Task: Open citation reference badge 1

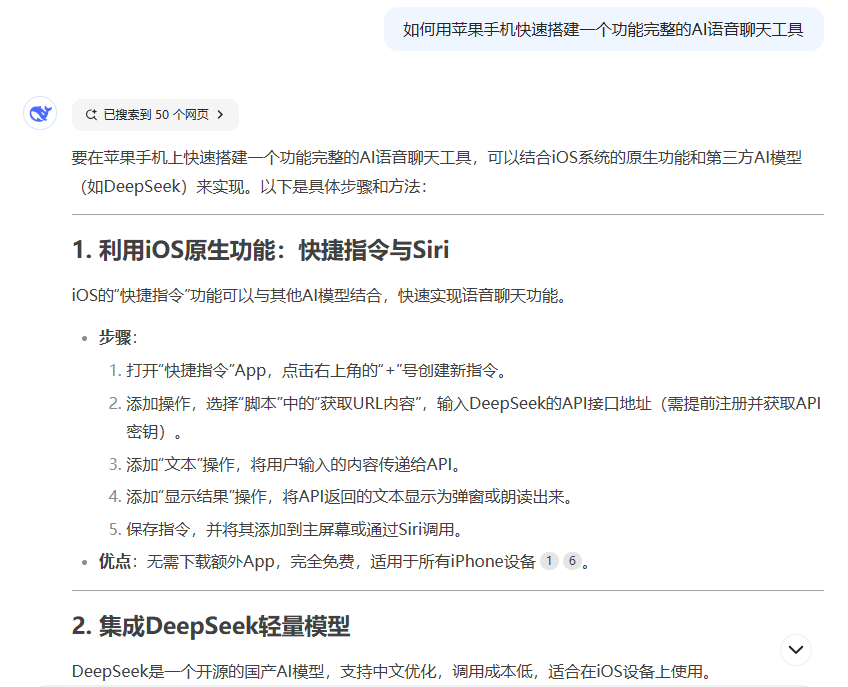Action: pos(549,561)
